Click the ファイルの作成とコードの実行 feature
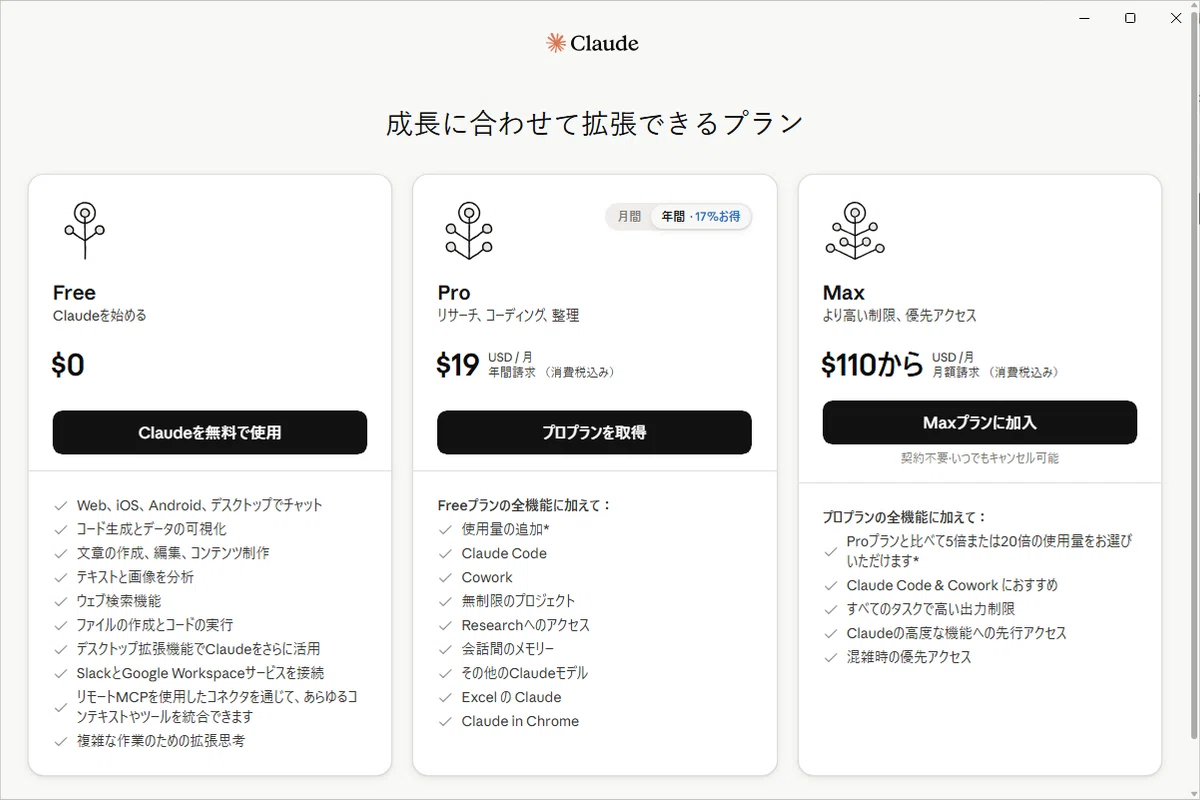 [x=155, y=625]
